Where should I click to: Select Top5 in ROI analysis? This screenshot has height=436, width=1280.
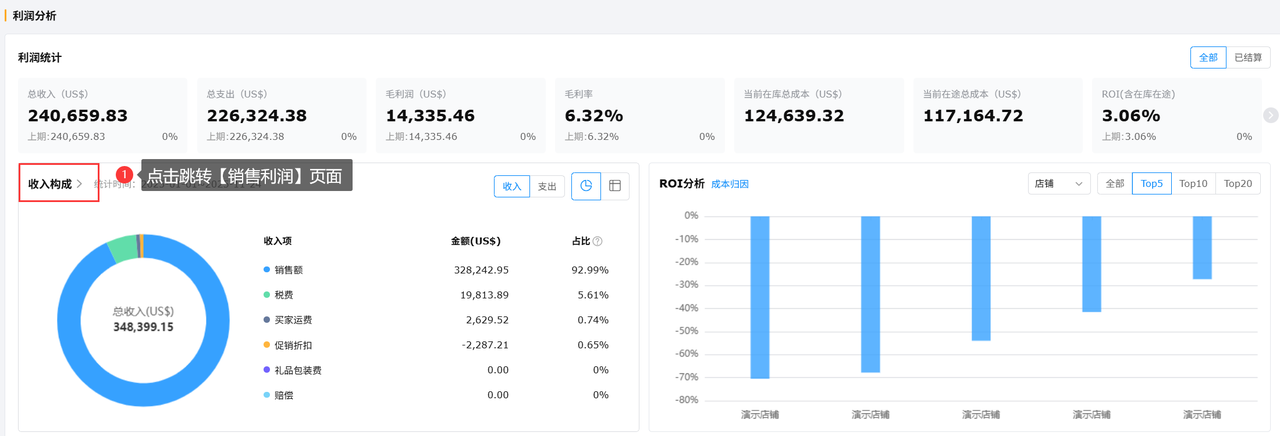point(1152,184)
